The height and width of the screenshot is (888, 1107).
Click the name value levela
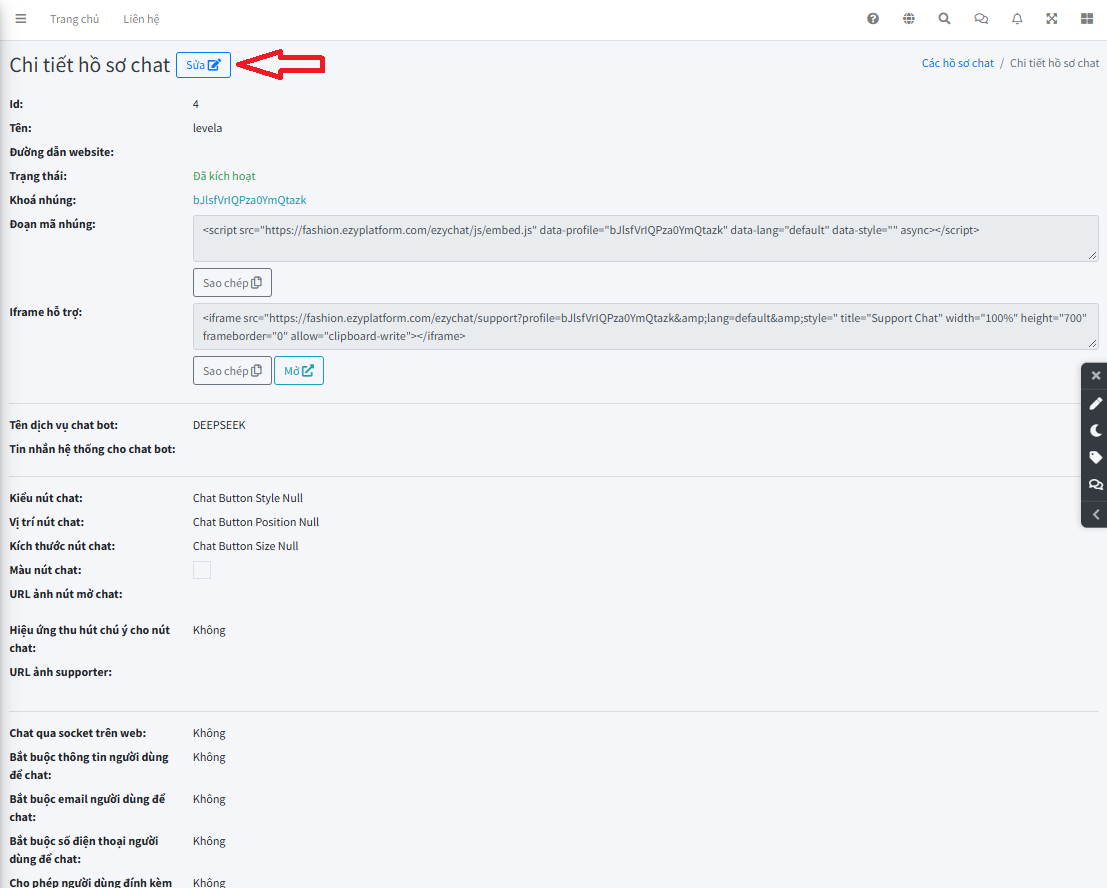pos(208,128)
